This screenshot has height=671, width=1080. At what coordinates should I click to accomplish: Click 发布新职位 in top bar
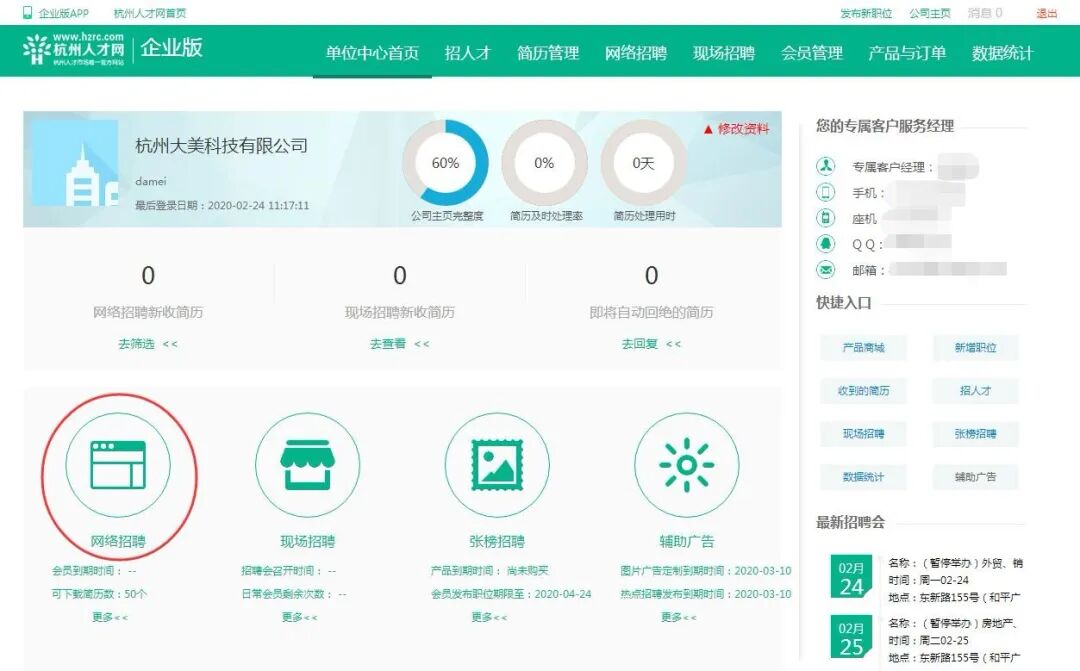(x=866, y=13)
